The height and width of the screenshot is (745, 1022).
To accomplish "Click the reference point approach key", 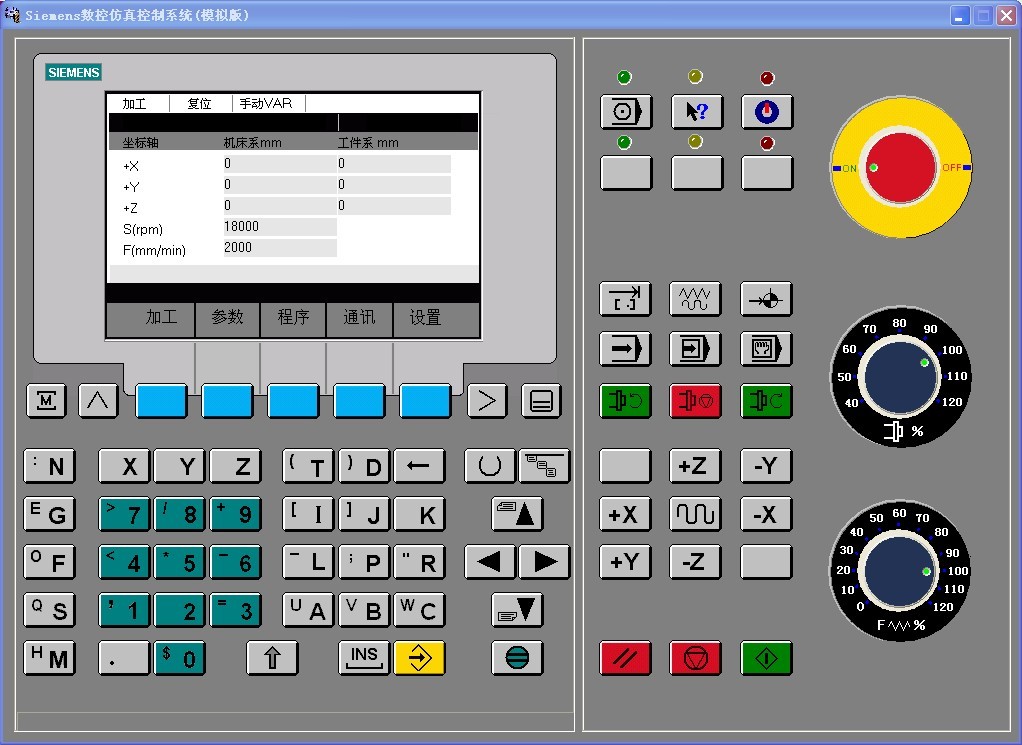I will tap(625, 111).
